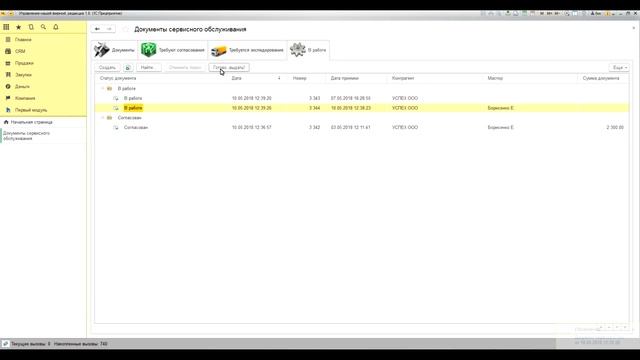Collapse the Согласован group
The image size is (640, 360).
click(102, 118)
